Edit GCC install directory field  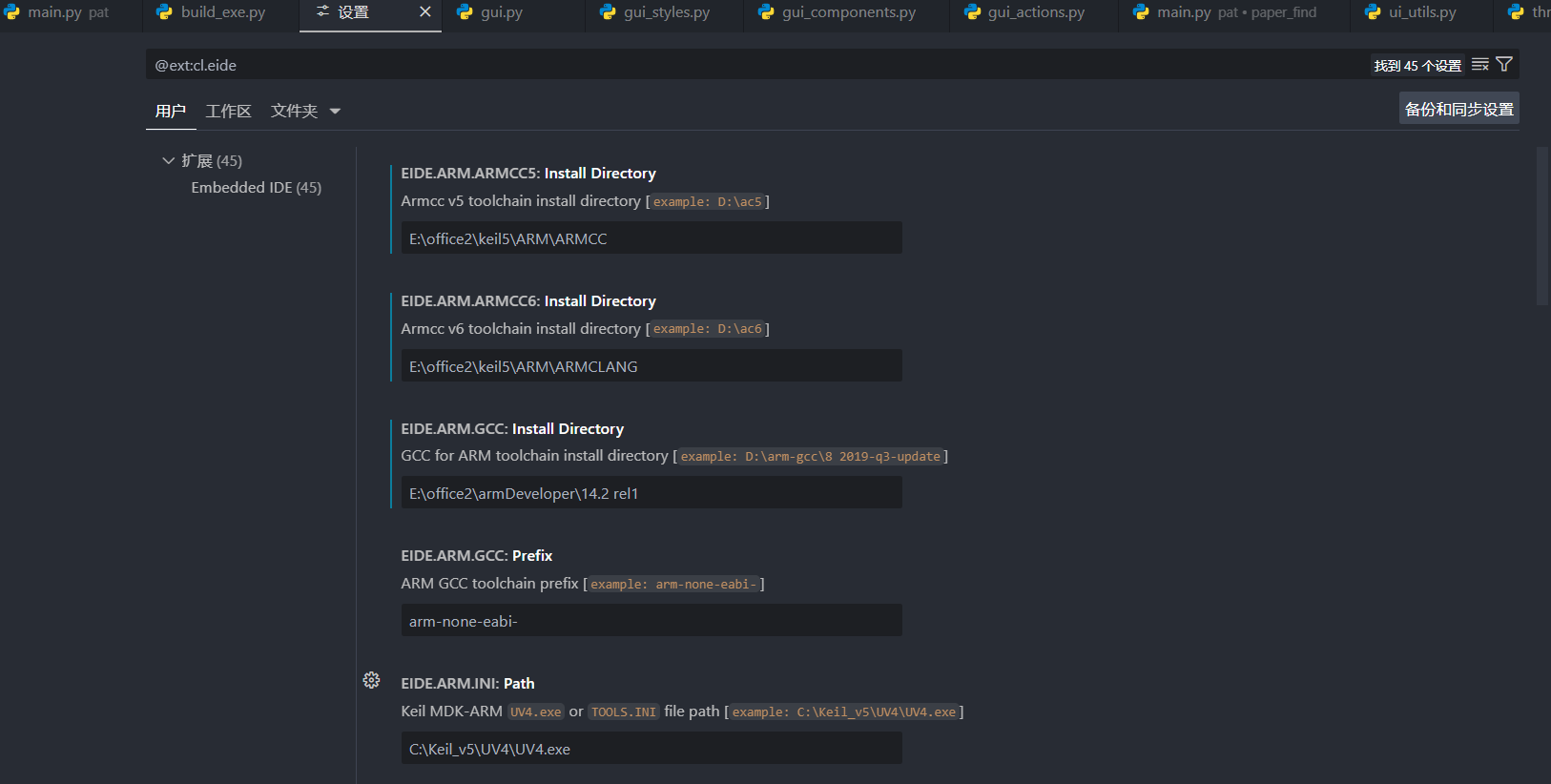pos(651,493)
